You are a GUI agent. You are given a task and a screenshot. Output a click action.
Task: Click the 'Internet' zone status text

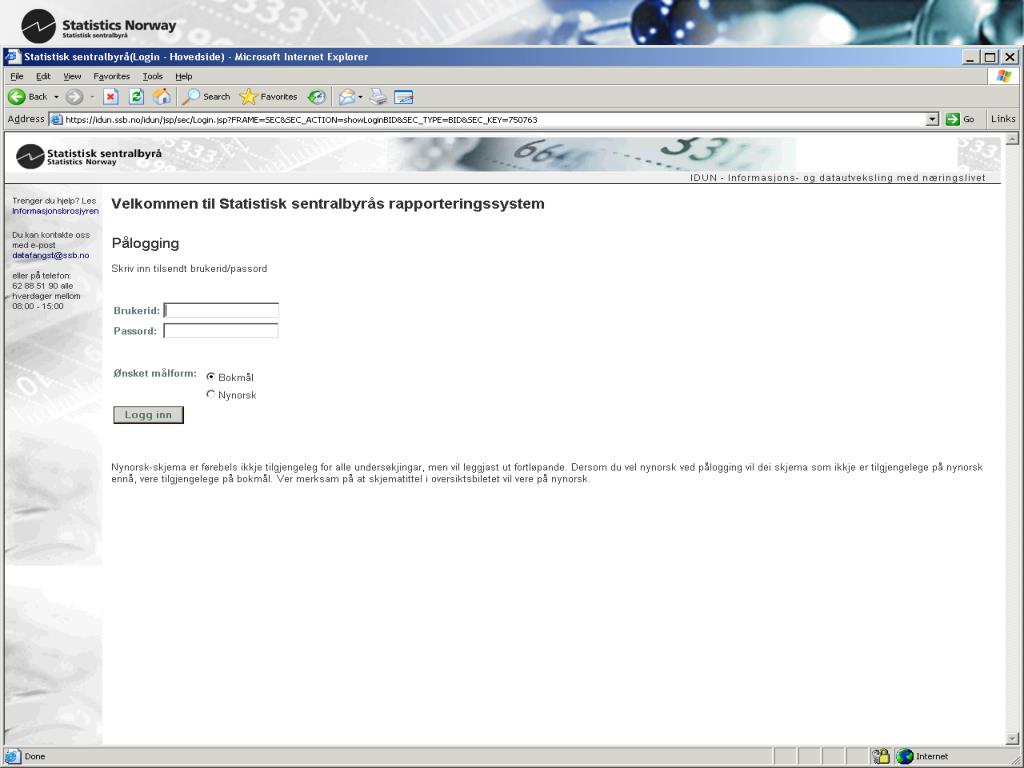(x=932, y=756)
